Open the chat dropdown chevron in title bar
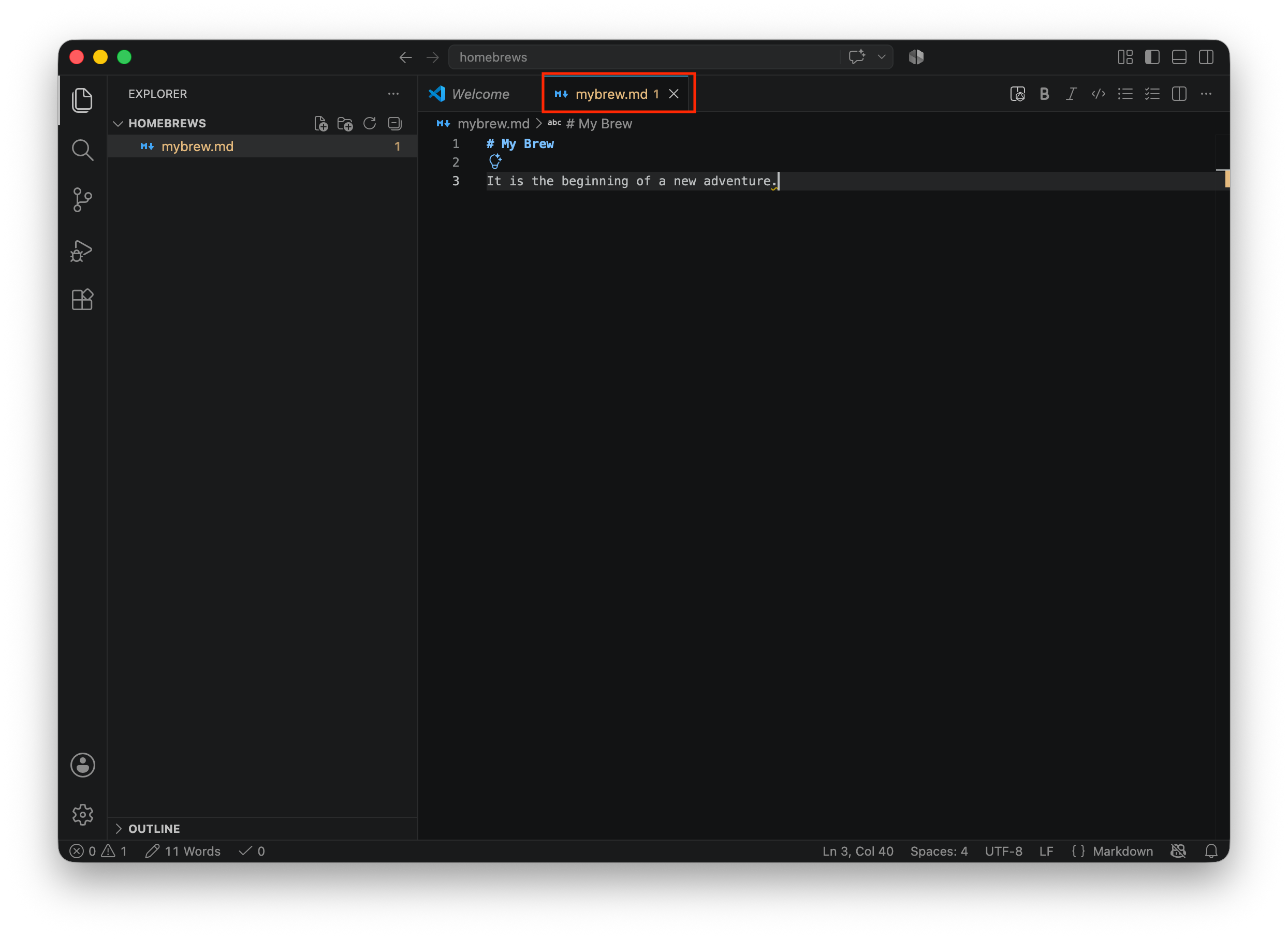Screen dimensions: 1288x939 click(x=882, y=57)
